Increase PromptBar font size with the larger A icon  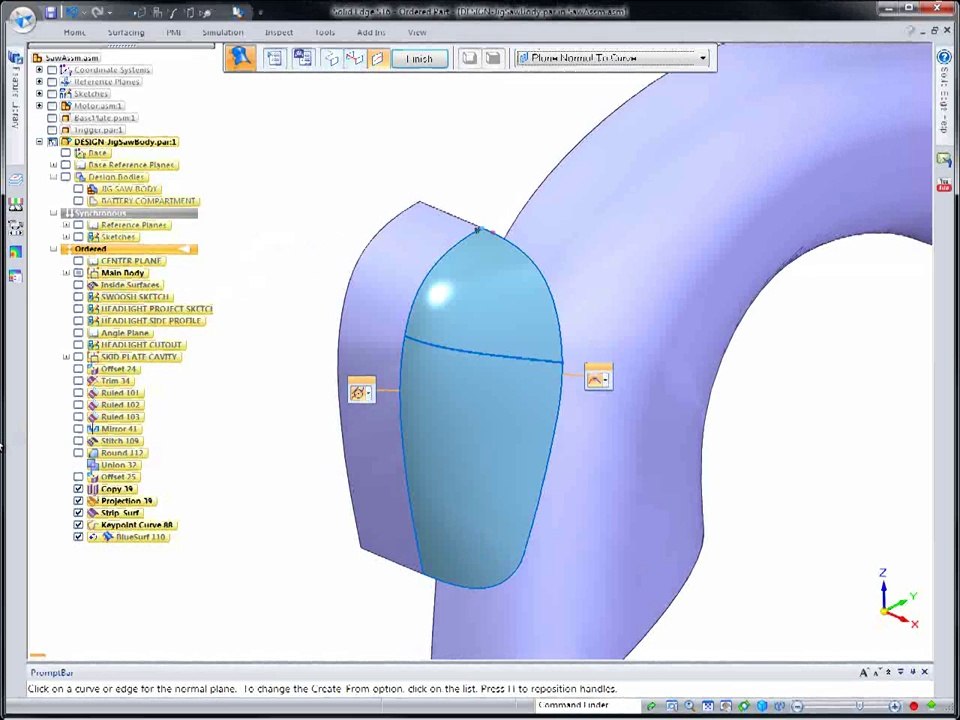[x=863, y=672]
